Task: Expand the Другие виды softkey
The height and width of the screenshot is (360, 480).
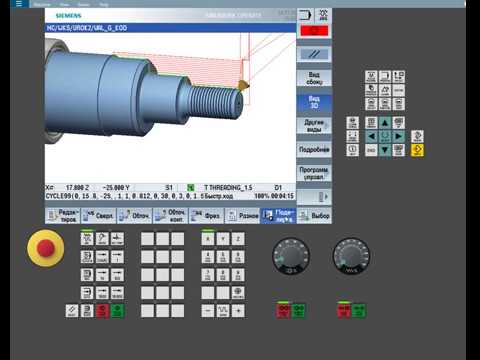Action: 314,126
